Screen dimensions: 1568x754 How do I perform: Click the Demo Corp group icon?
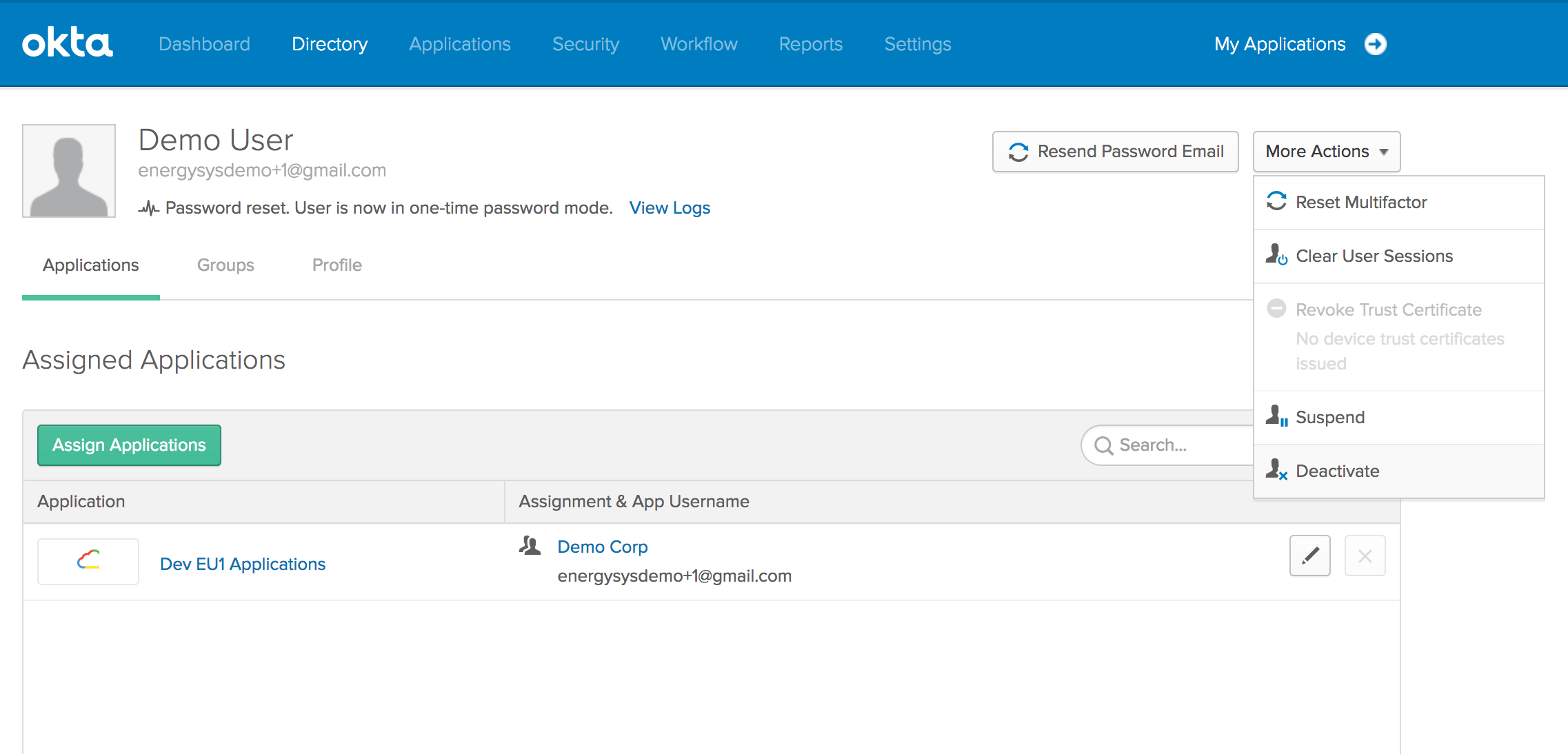pos(530,546)
